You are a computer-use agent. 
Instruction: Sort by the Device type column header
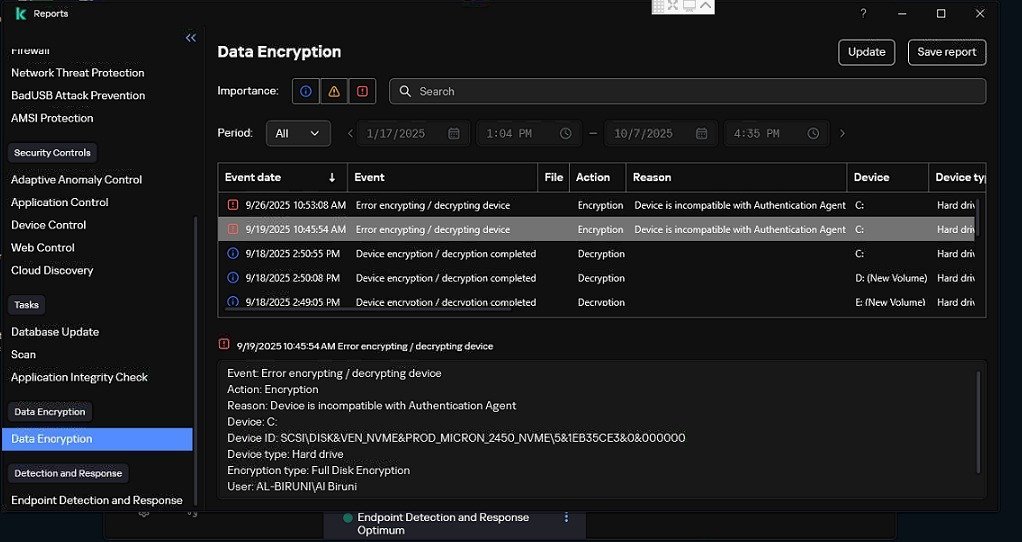tap(957, 177)
